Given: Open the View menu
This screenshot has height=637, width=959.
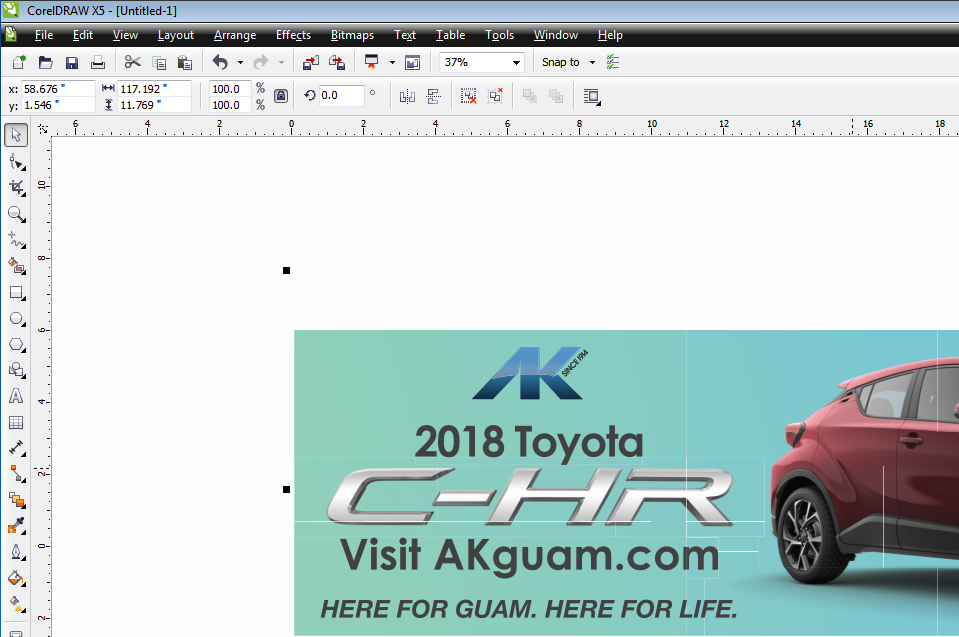Looking at the screenshot, I should pyautogui.click(x=125, y=35).
